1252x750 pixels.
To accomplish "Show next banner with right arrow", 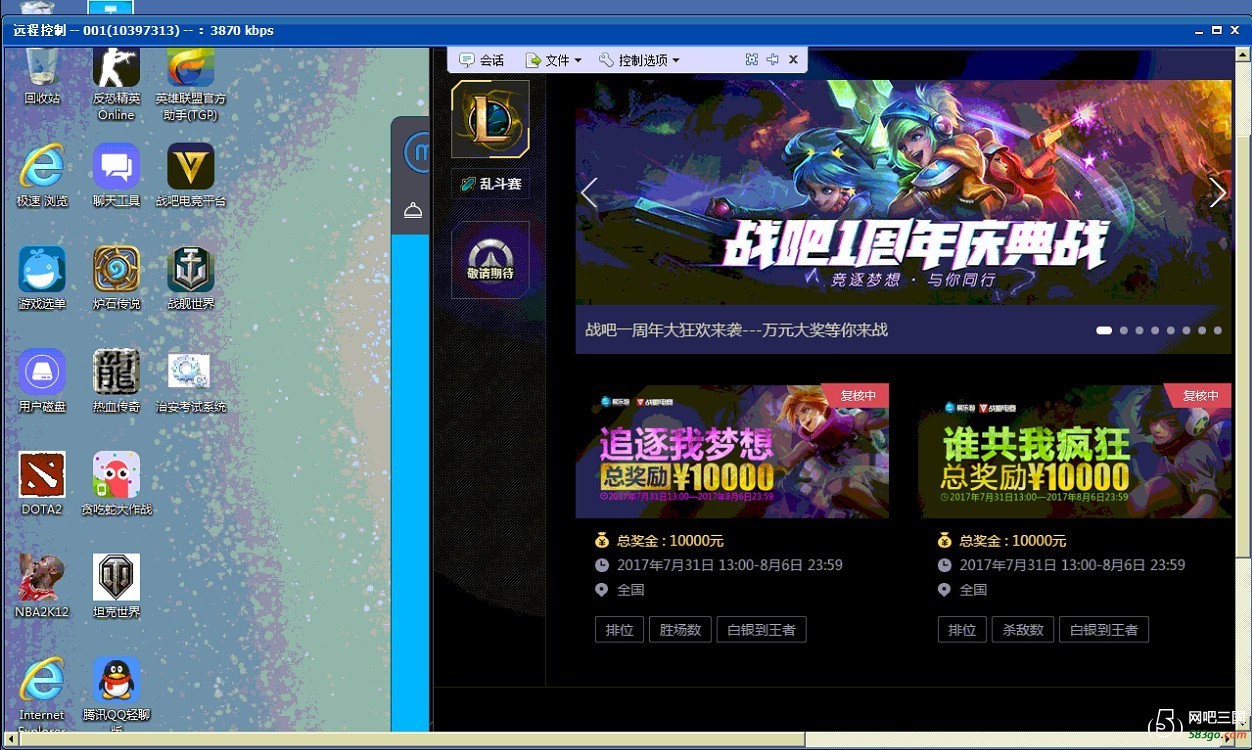I will [x=1217, y=193].
